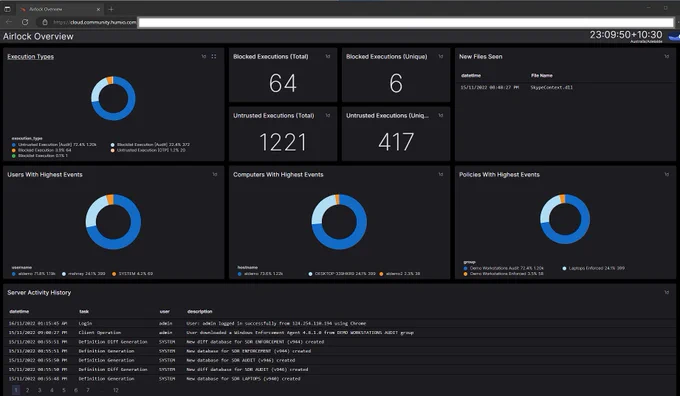Click the 1d time badge on Execution Types
Image resolution: width=680 pixels, height=396 pixels.
tap(204, 56)
